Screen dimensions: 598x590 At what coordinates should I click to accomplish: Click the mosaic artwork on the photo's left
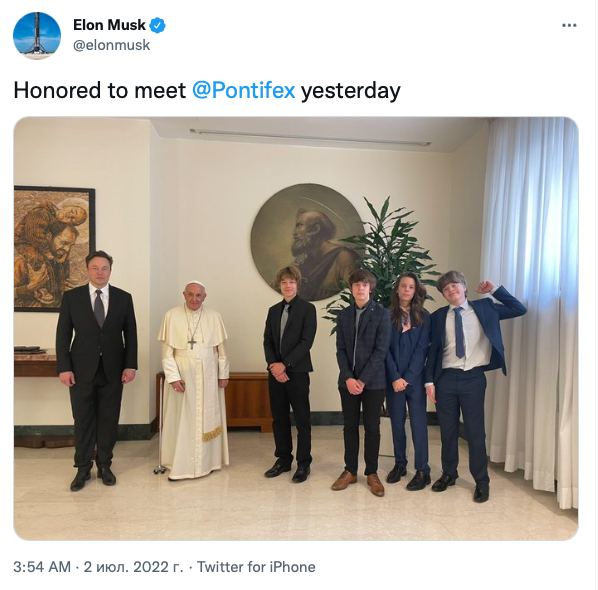(x=53, y=248)
